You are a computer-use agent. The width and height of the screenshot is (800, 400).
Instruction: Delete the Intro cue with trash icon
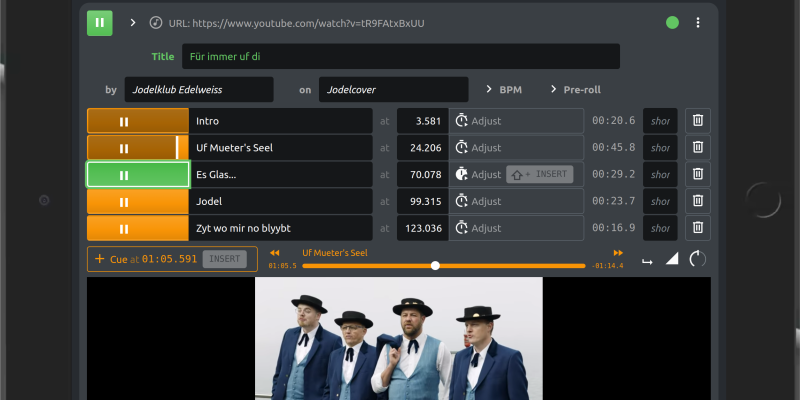point(698,121)
